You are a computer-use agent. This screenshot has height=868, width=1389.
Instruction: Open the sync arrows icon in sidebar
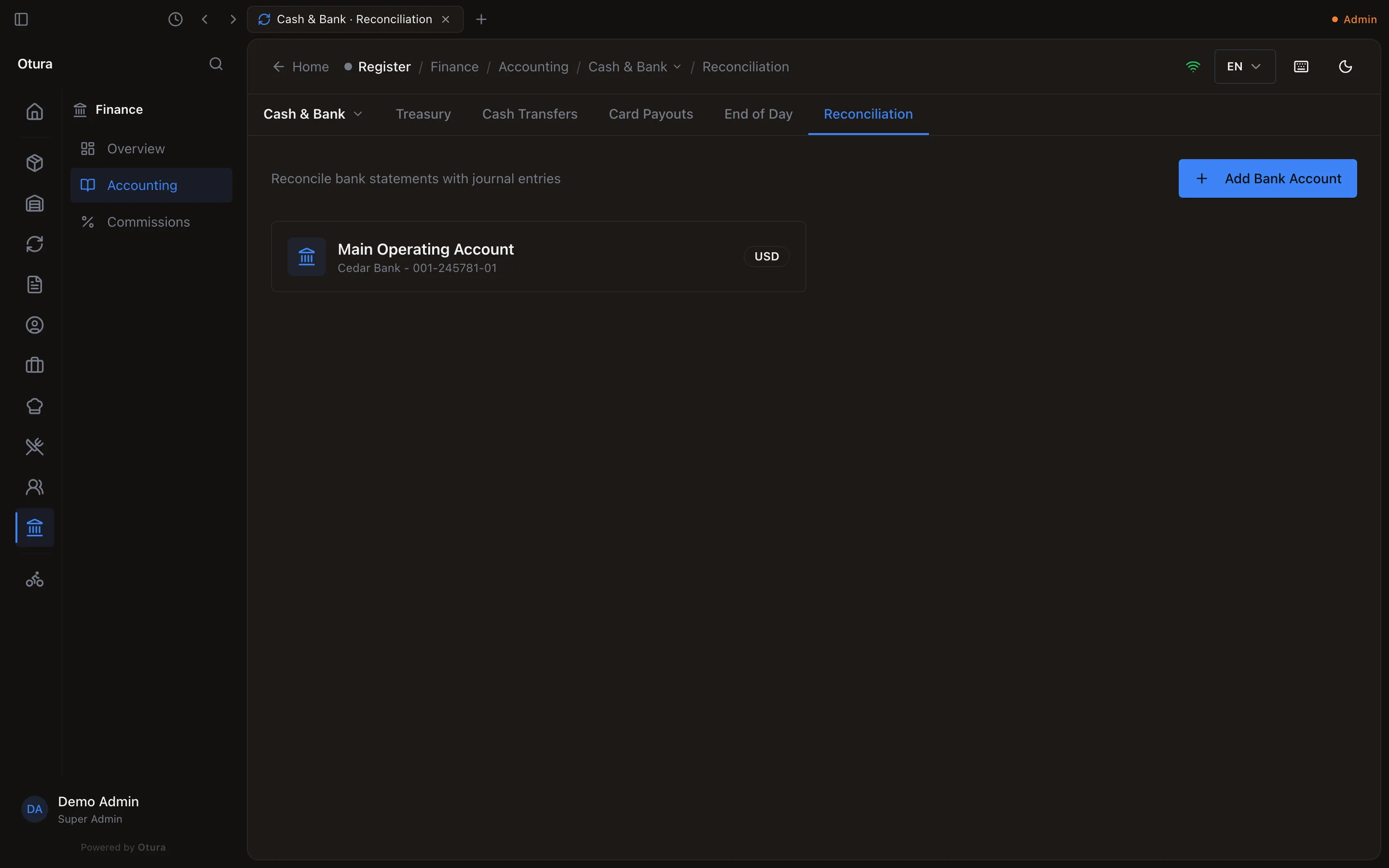point(34,244)
